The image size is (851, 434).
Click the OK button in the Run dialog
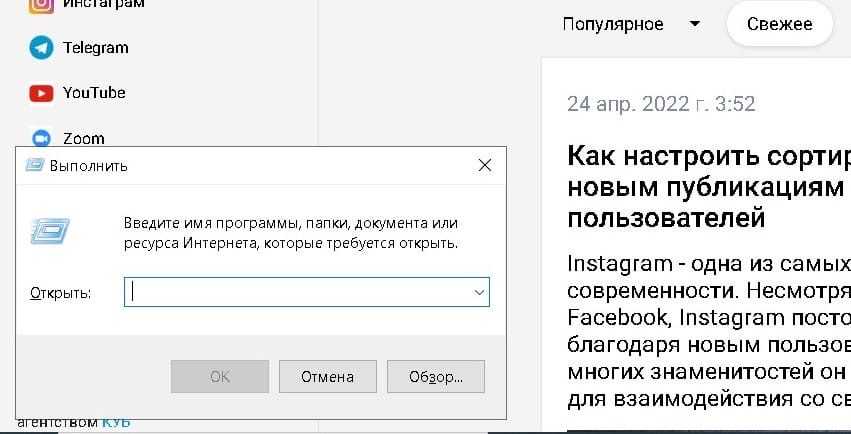pos(220,376)
